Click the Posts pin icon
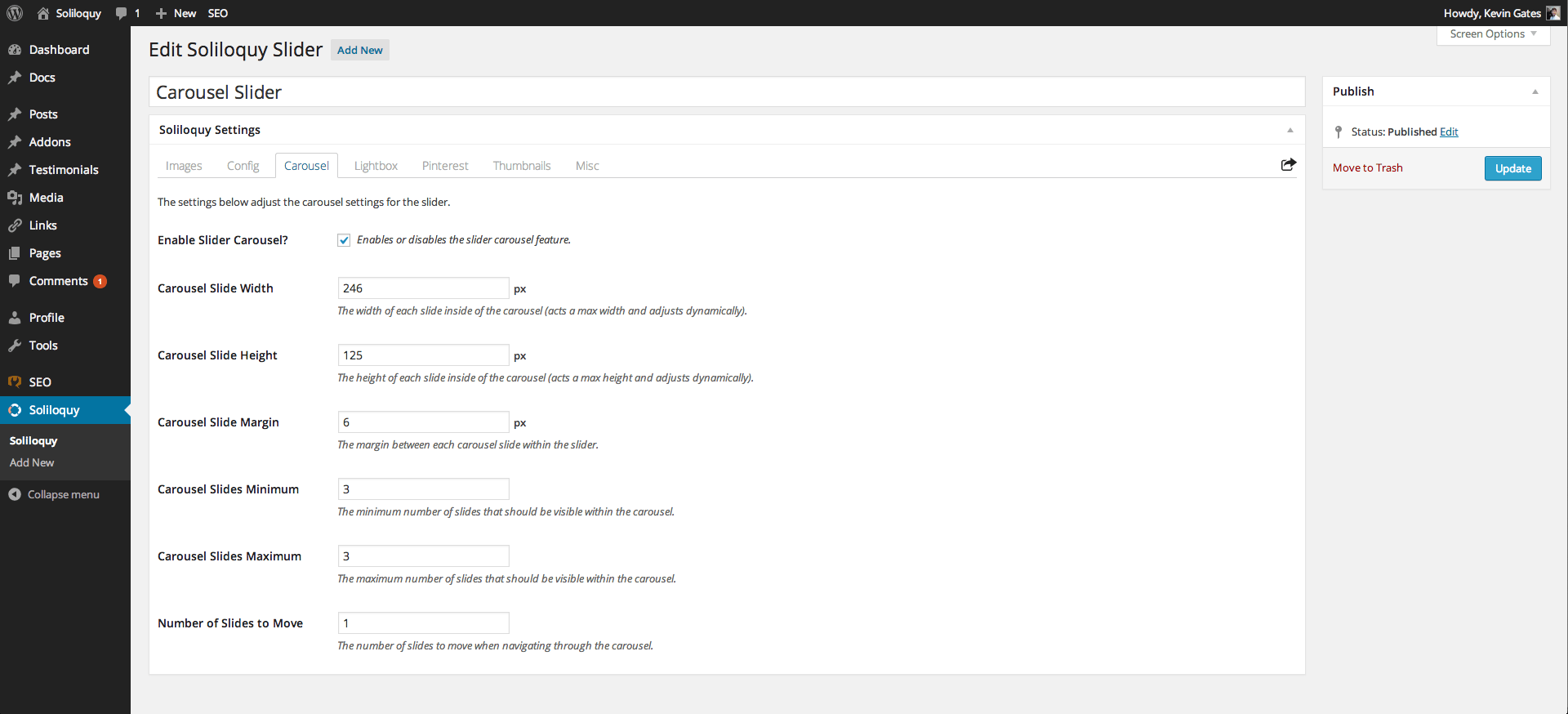Viewport: 1568px width, 714px height. pyautogui.click(x=15, y=114)
